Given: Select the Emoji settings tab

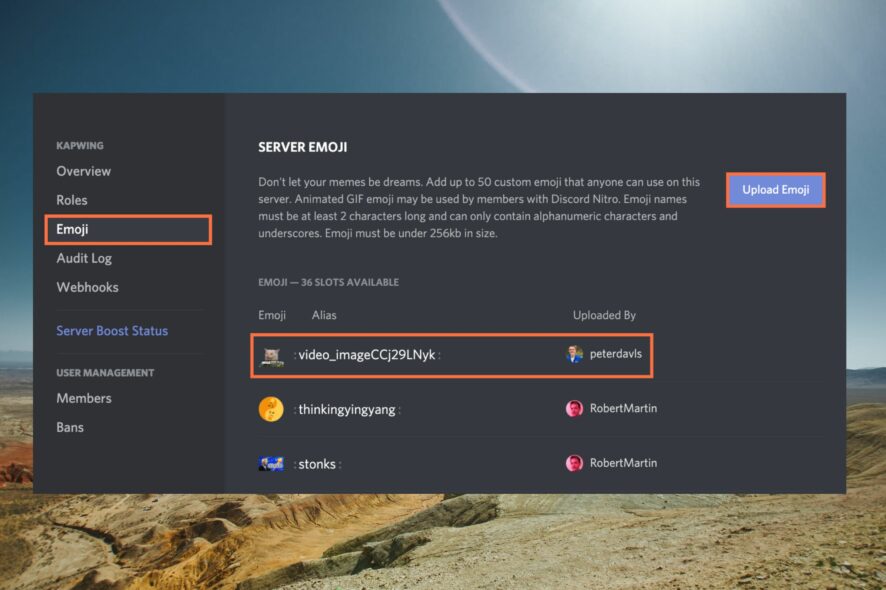Looking at the screenshot, I should tap(74, 229).
